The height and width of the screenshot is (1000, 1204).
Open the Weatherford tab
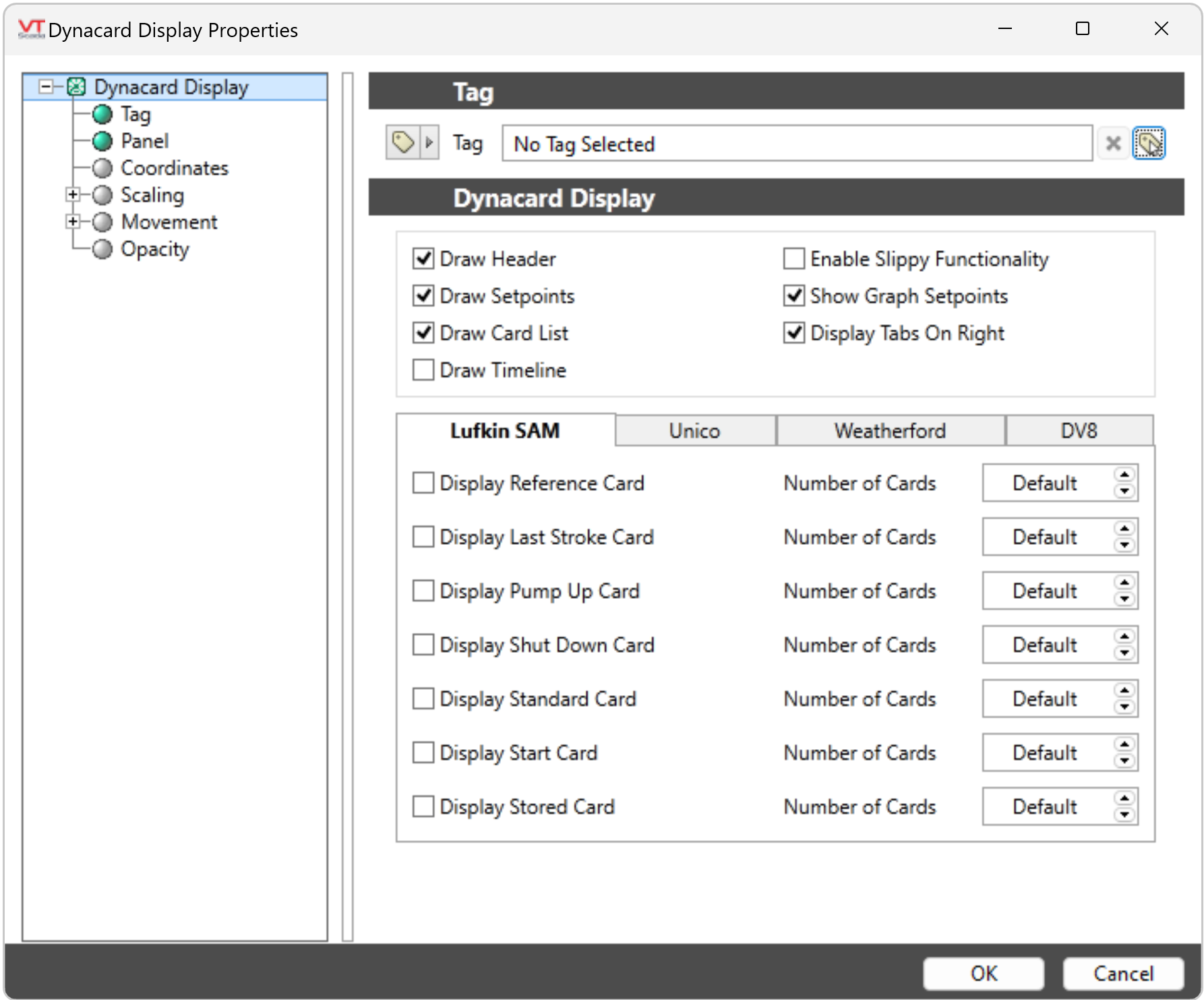click(891, 430)
